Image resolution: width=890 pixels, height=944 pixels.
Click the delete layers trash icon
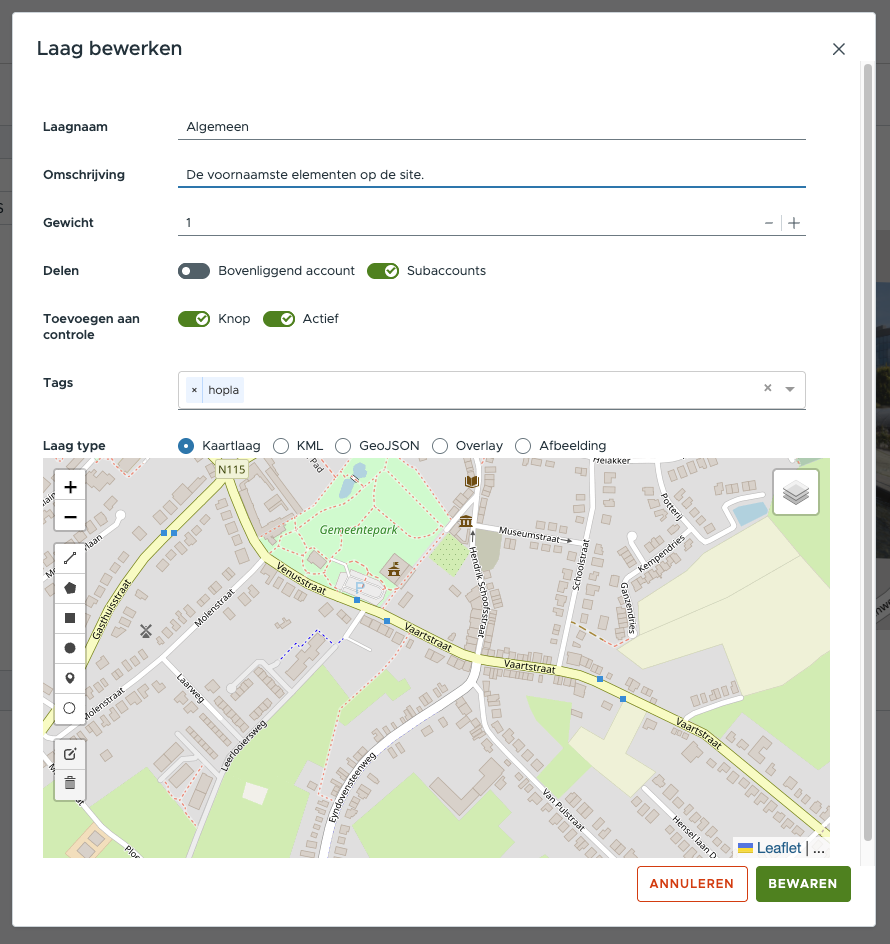click(x=70, y=783)
